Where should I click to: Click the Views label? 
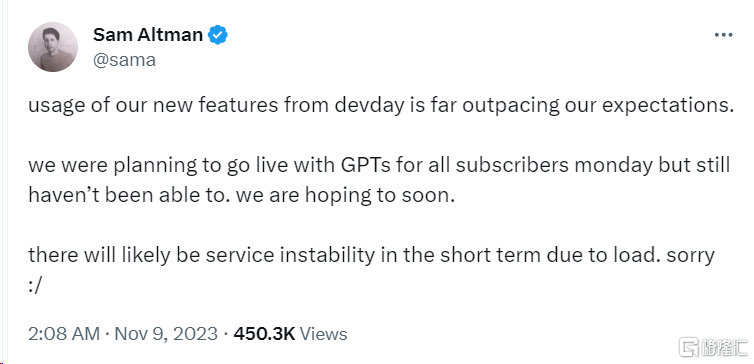point(323,334)
